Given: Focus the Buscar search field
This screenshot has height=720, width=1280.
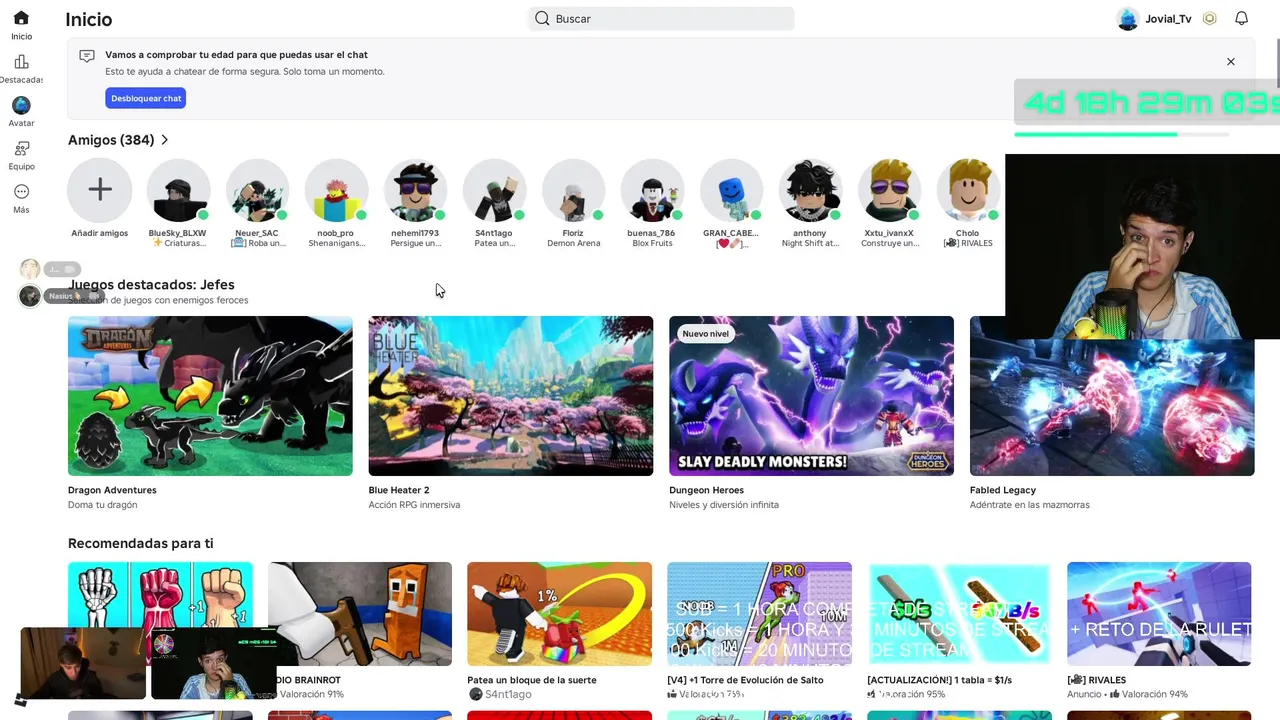Looking at the screenshot, I should pyautogui.click(x=661, y=18).
